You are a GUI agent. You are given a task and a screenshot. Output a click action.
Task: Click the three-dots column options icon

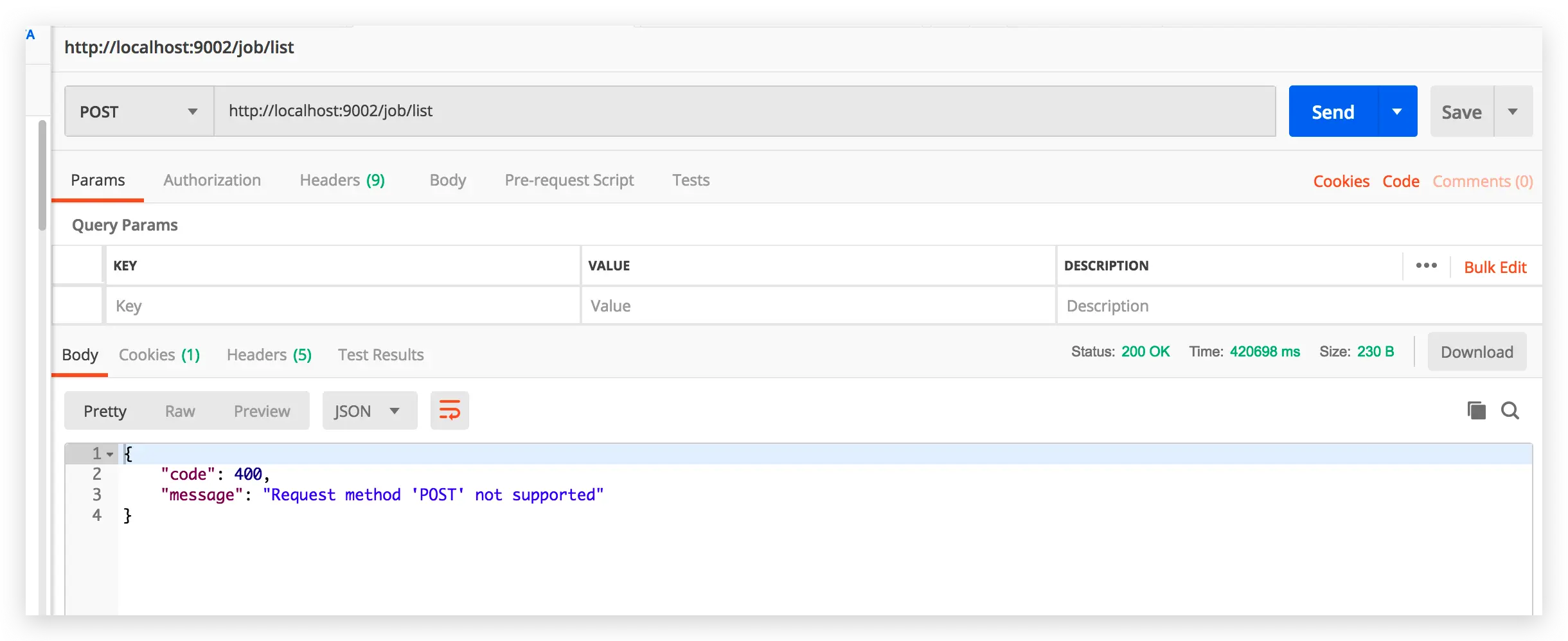click(1426, 266)
